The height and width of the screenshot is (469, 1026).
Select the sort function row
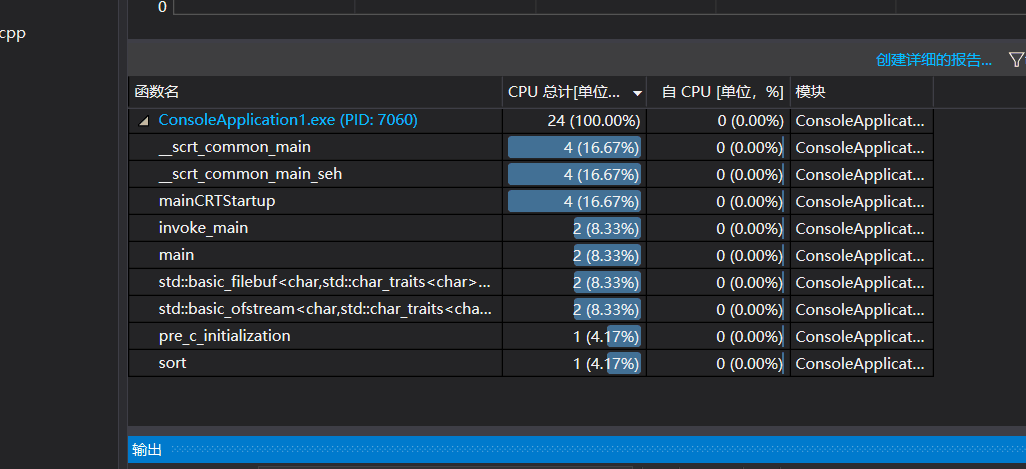[172, 363]
